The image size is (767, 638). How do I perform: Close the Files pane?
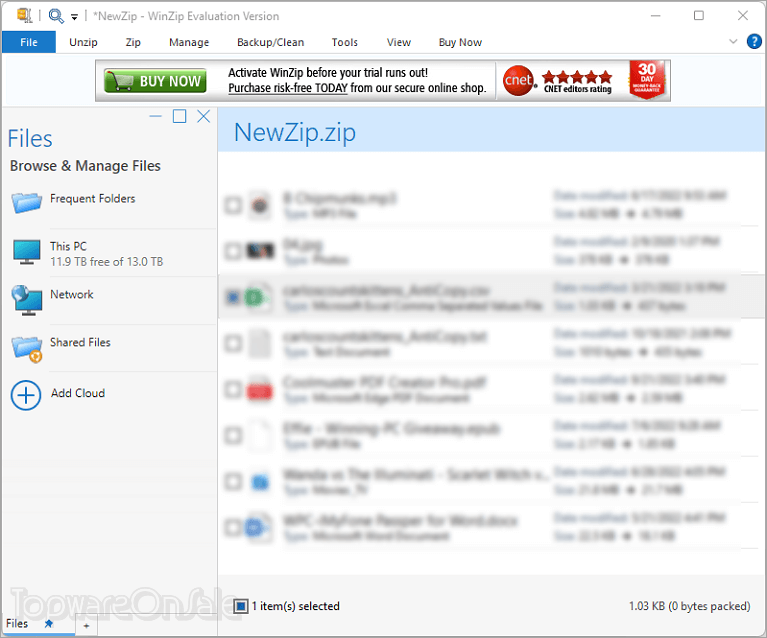pyautogui.click(x=203, y=116)
